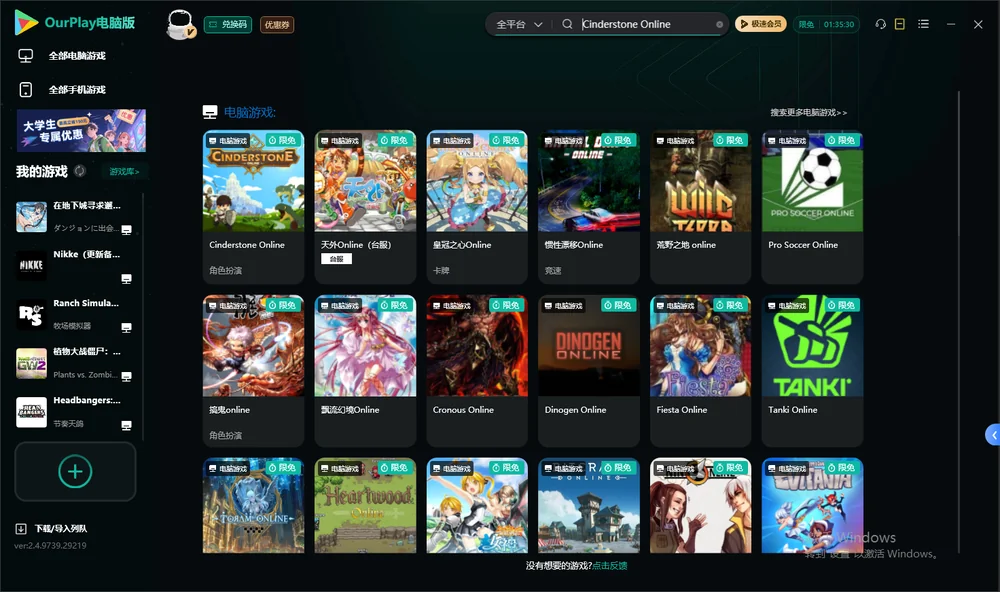Open the 擒鬼online game card
The height and width of the screenshot is (592, 1000).
[253, 371]
